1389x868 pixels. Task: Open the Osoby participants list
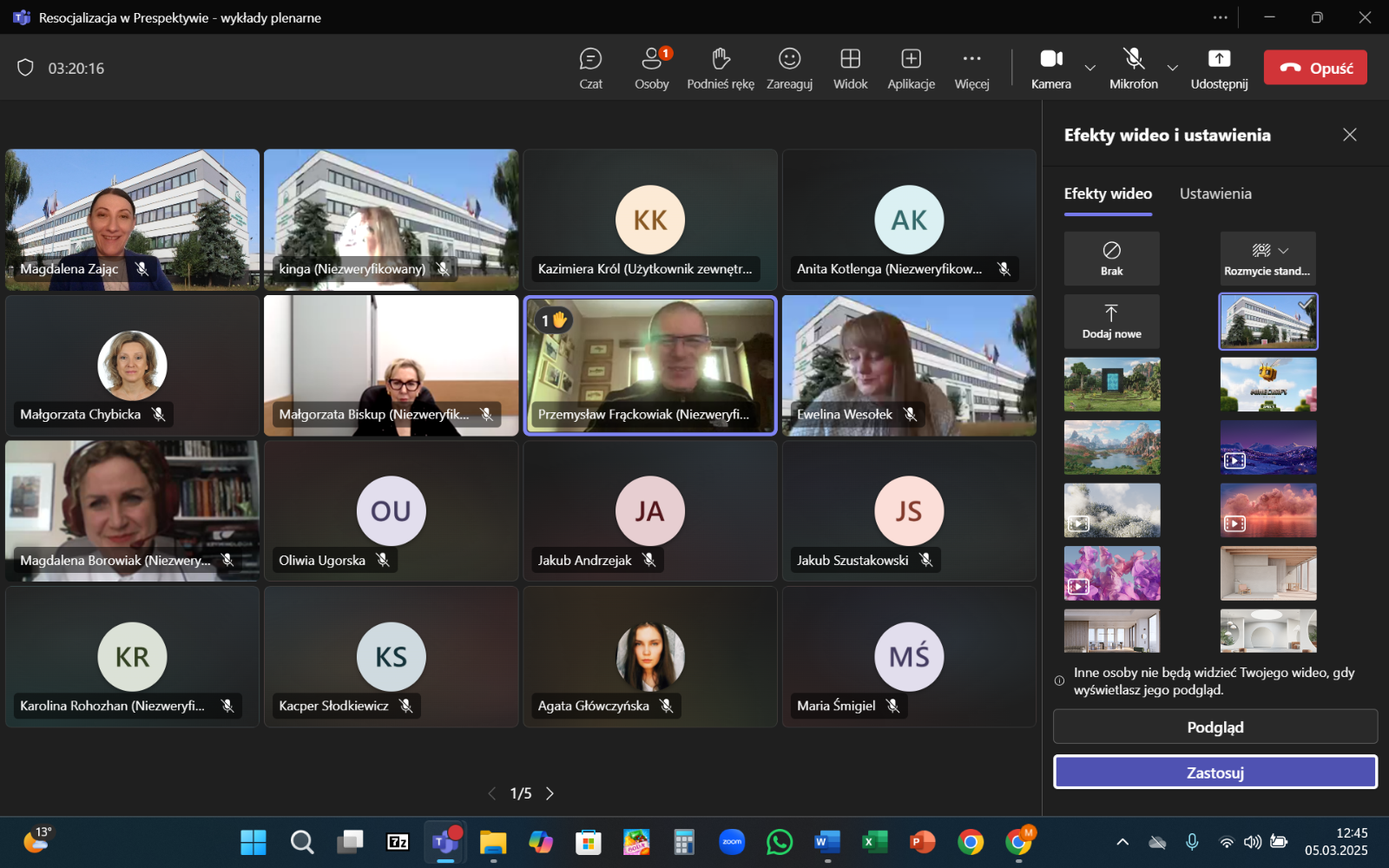point(651,68)
